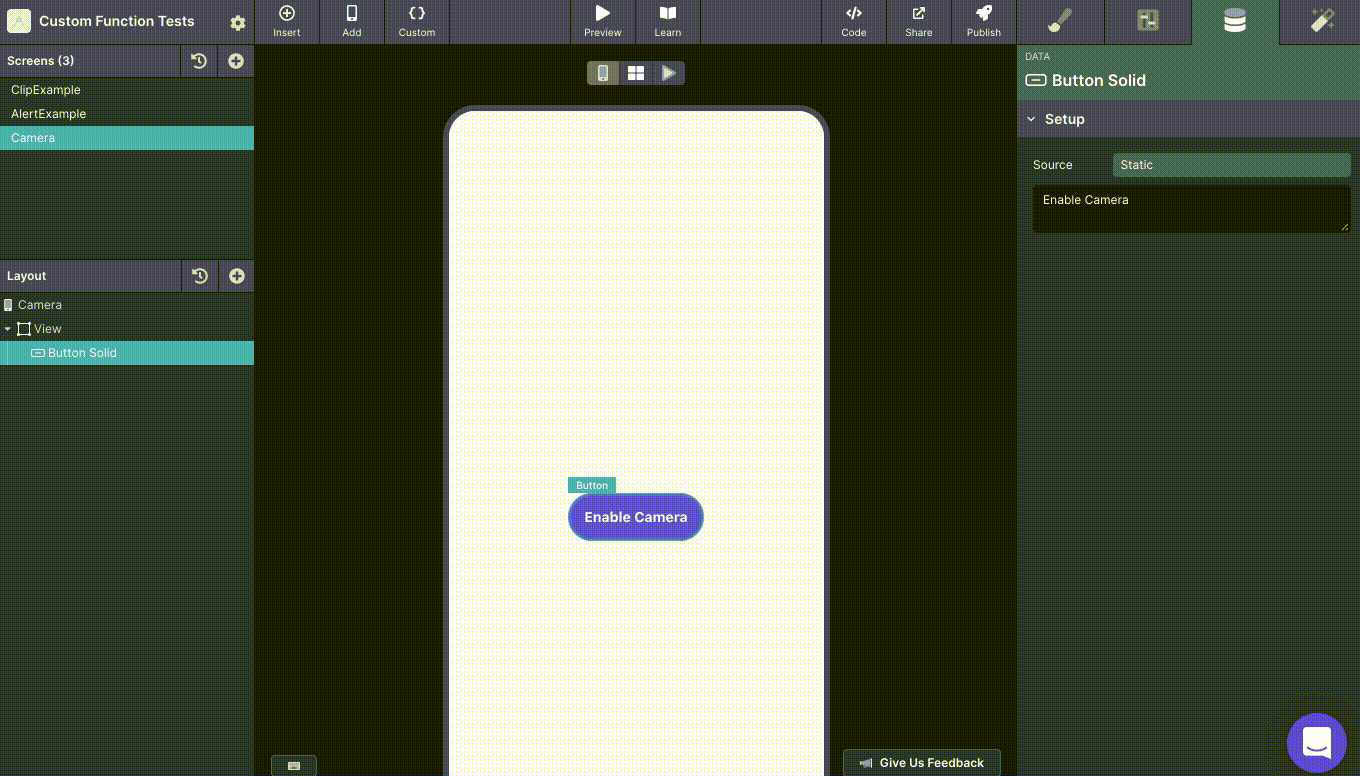
Task: Select the View layout item
Action: [127, 329]
